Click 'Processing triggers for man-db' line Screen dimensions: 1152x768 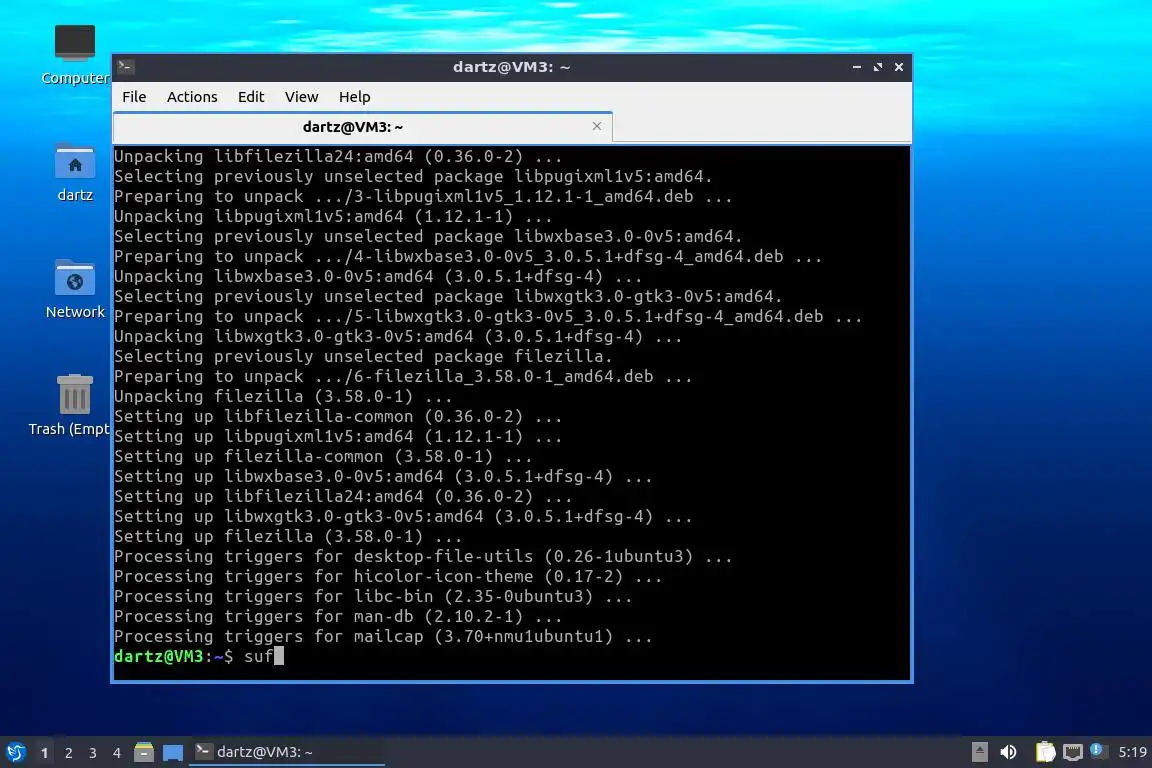[x=338, y=617]
